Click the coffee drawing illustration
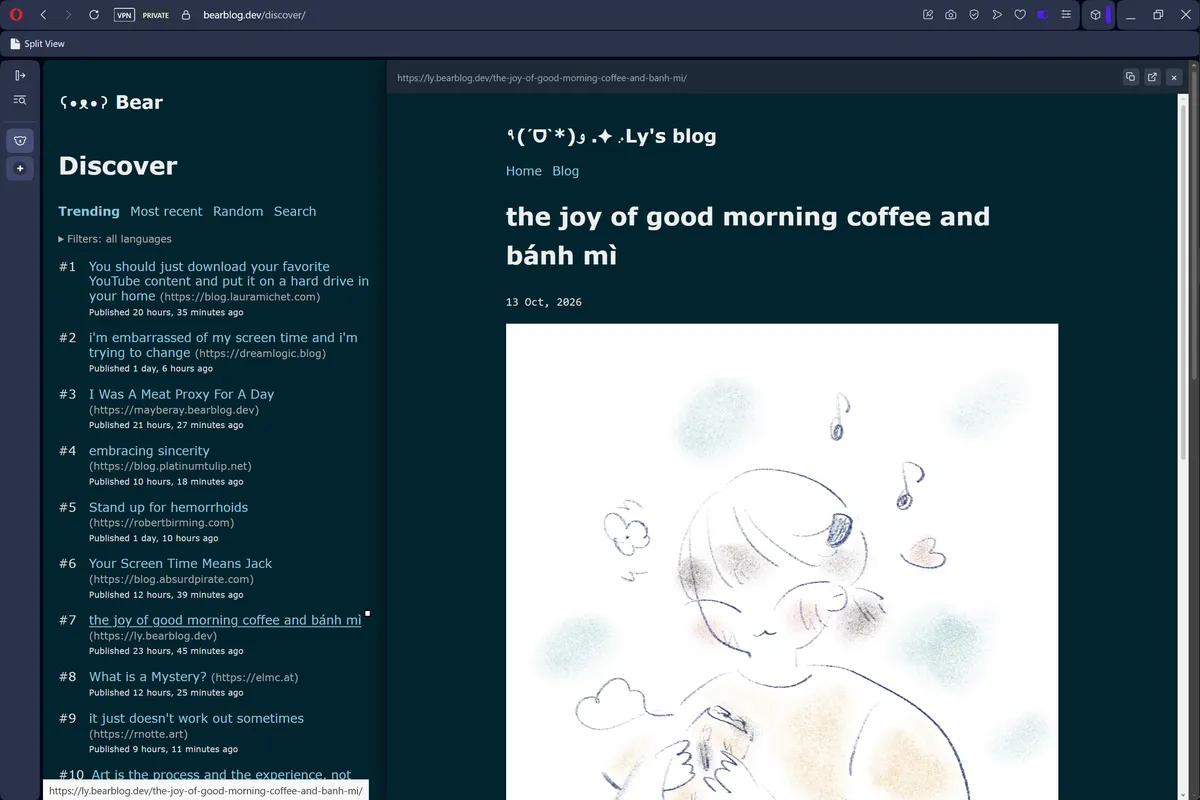Image resolution: width=1200 pixels, height=800 pixels. tap(782, 561)
